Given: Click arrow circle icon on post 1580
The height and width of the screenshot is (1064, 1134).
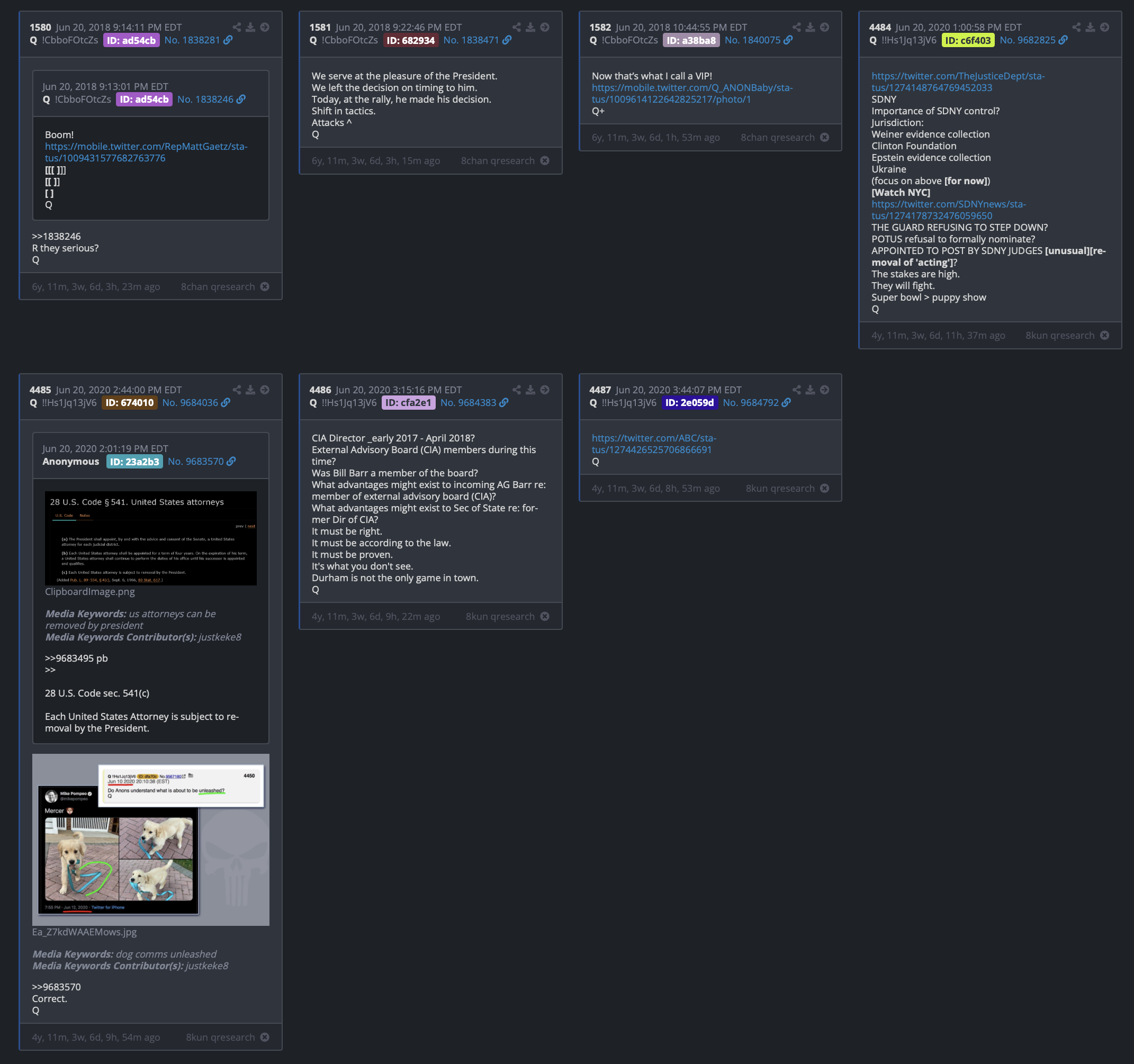Looking at the screenshot, I should click(265, 27).
